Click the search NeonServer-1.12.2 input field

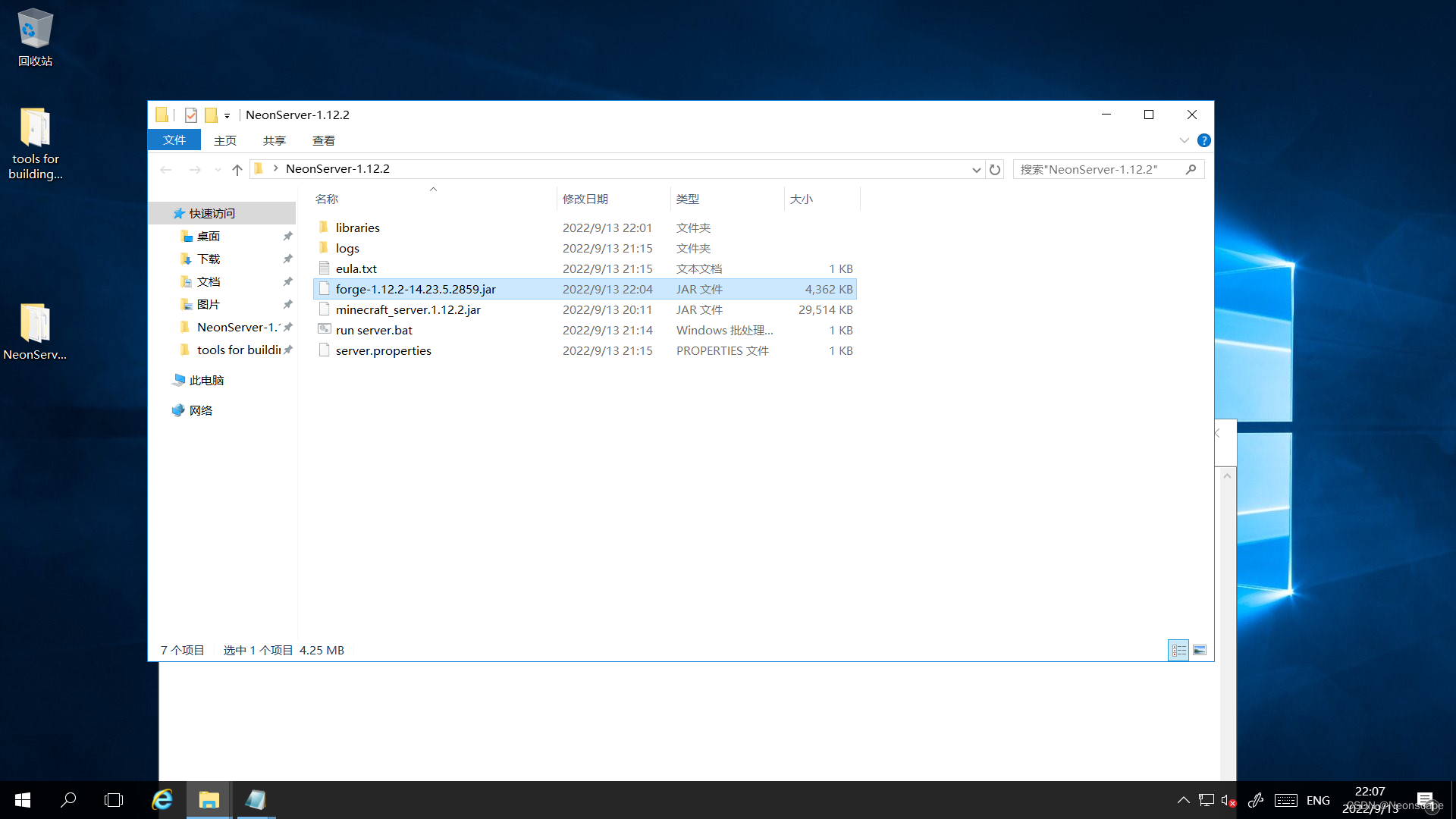(1100, 170)
